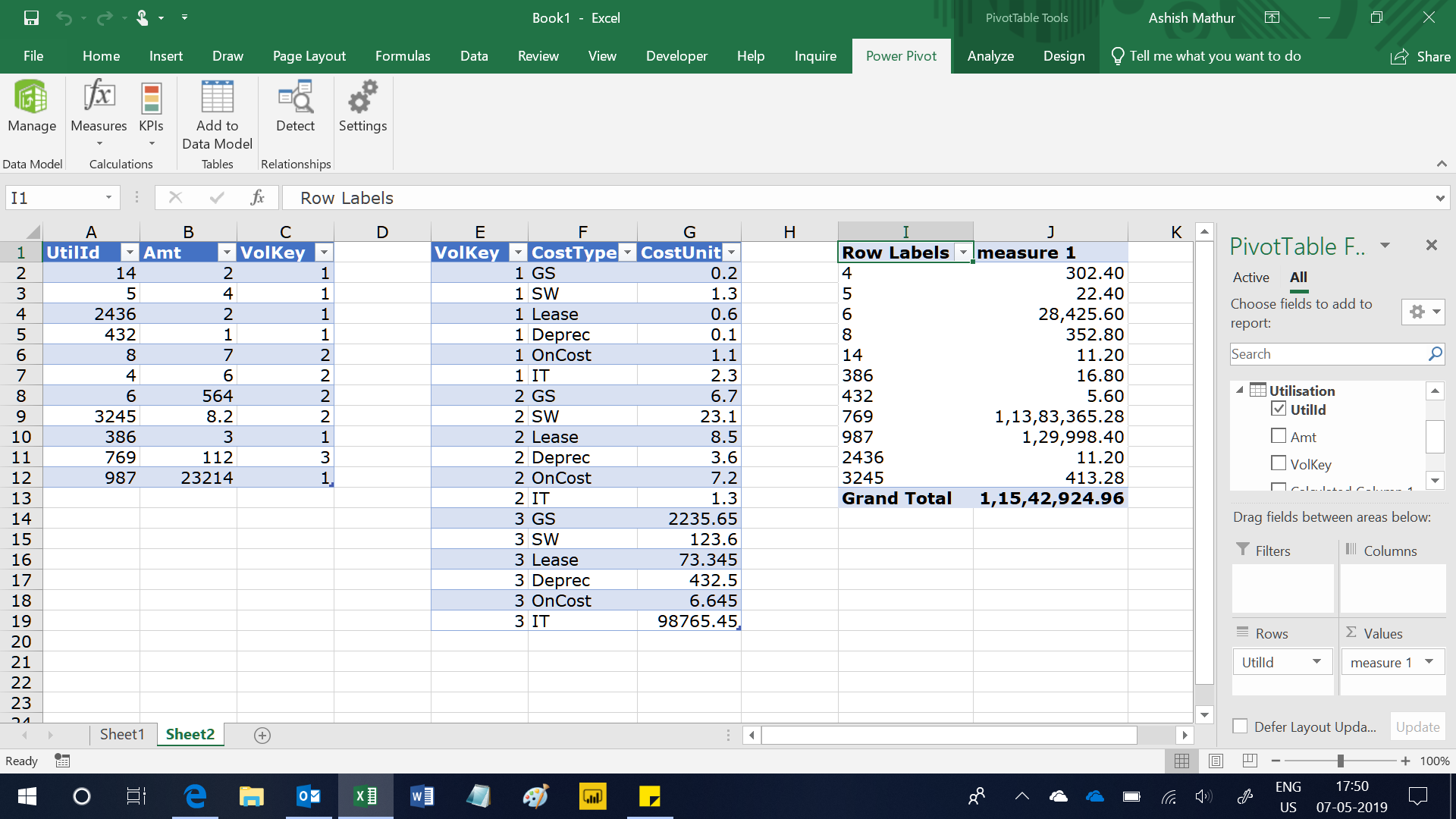Switch to Active fields tab

tap(1250, 278)
